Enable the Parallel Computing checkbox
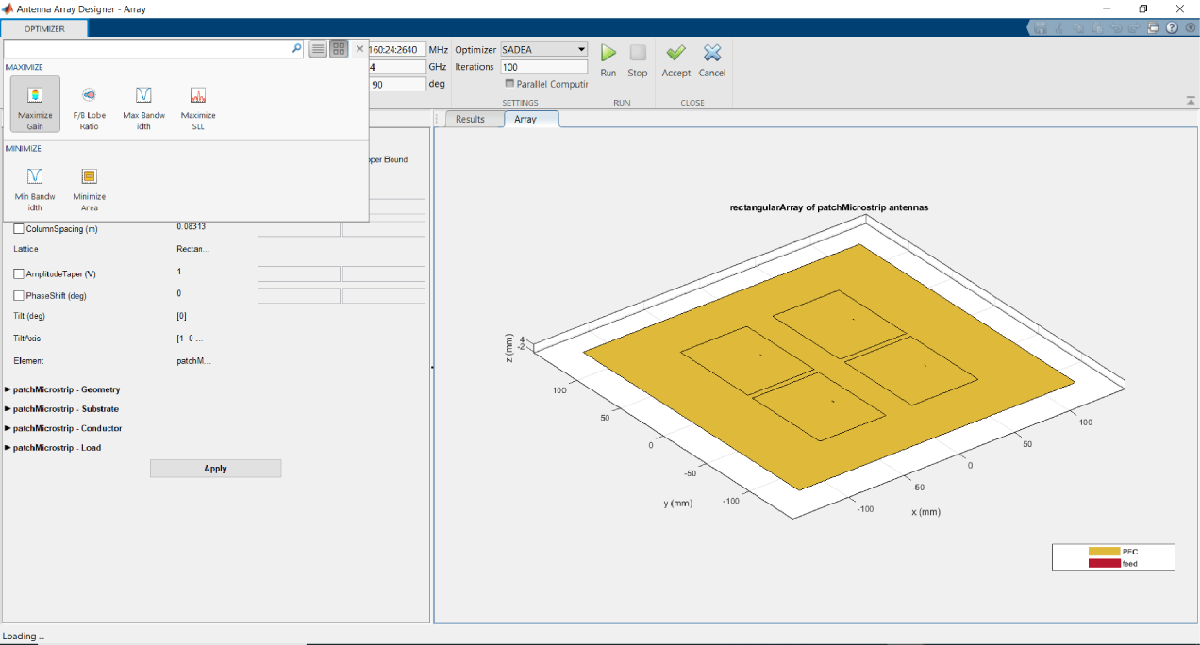This screenshot has width=1200, height=645. point(510,84)
